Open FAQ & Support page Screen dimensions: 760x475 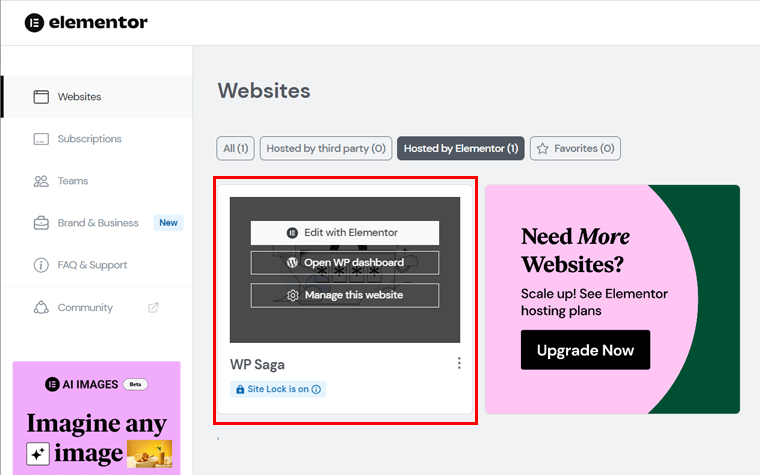tap(97, 265)
